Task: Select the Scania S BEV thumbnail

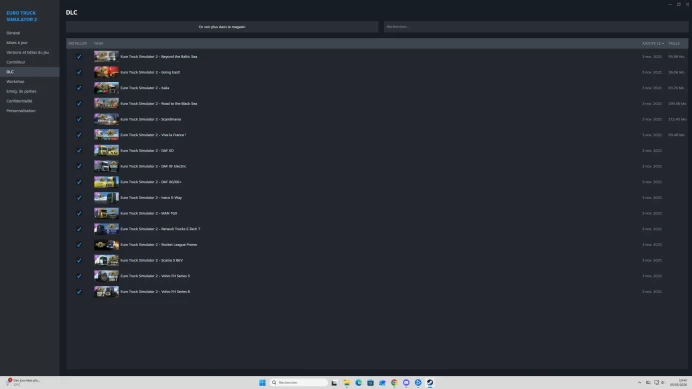Action: tap(106, 260)
